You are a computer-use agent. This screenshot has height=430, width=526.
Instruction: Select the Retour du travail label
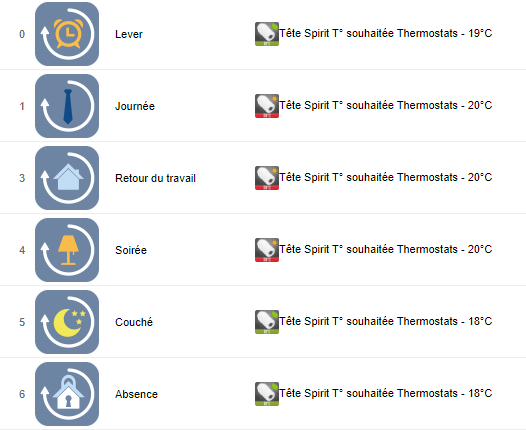155,178
